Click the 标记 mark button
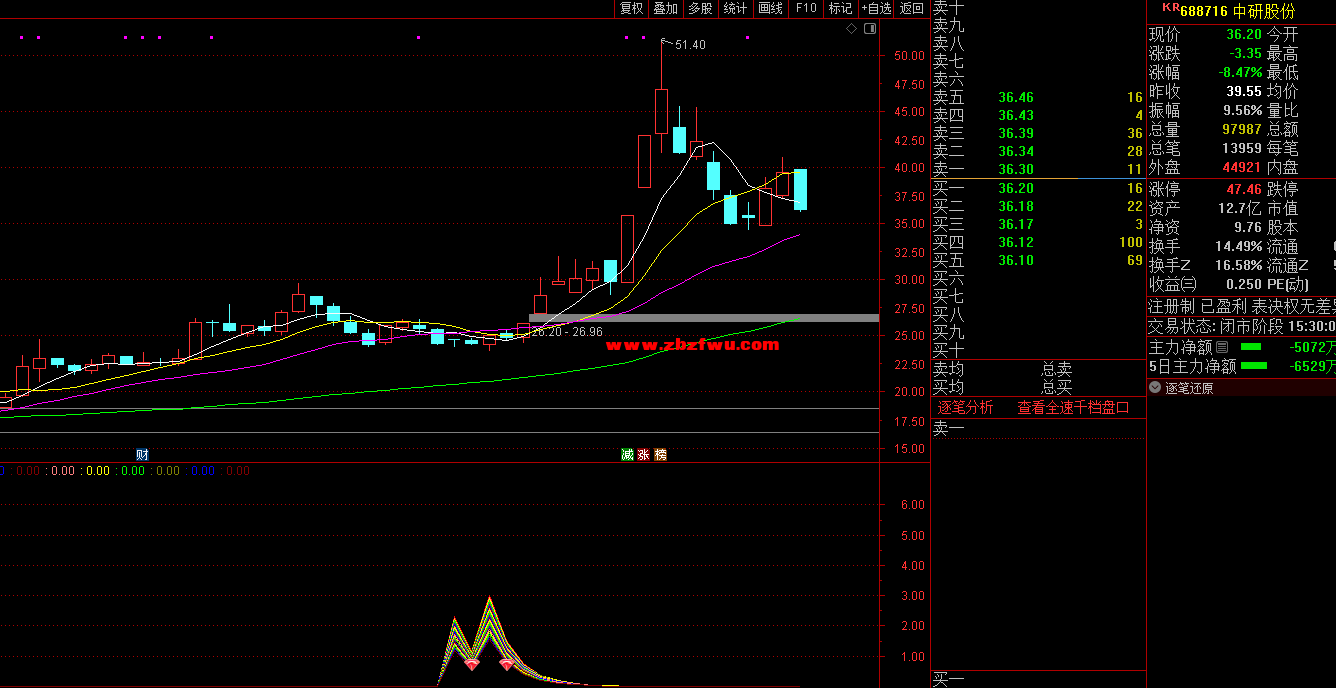1336x688 pixels. (x=840, y=8)
